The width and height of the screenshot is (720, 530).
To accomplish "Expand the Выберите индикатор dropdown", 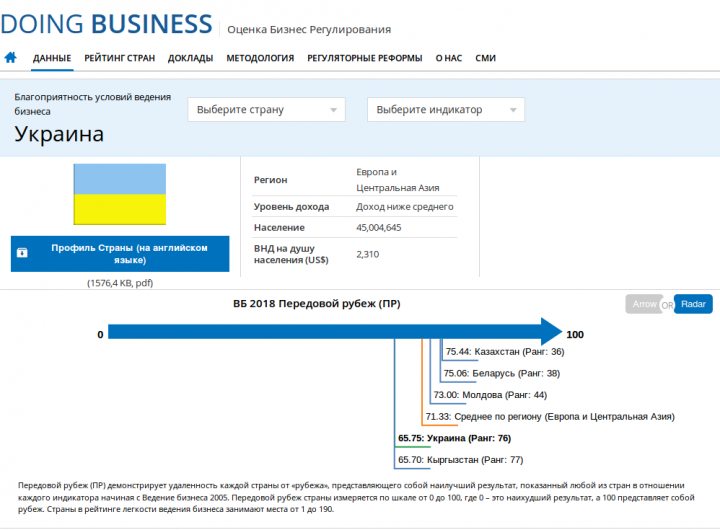I will [x=445, y=110].
